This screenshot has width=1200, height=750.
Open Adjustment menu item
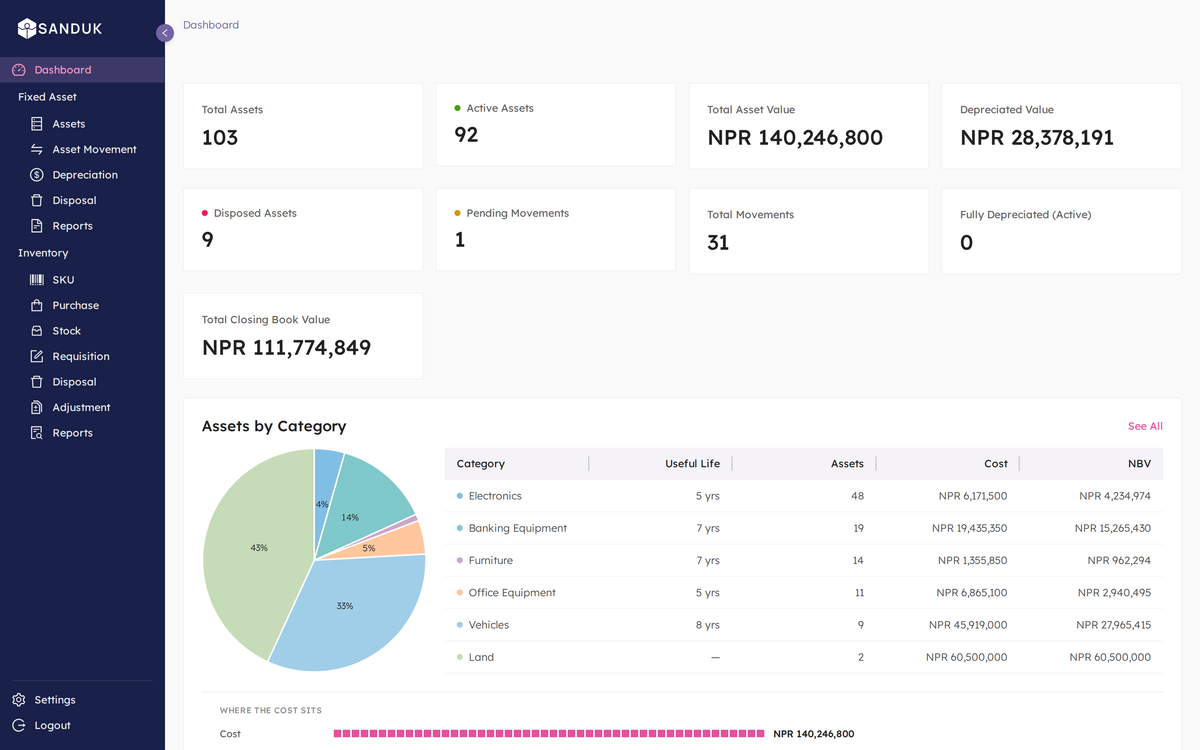coord(82,407)
